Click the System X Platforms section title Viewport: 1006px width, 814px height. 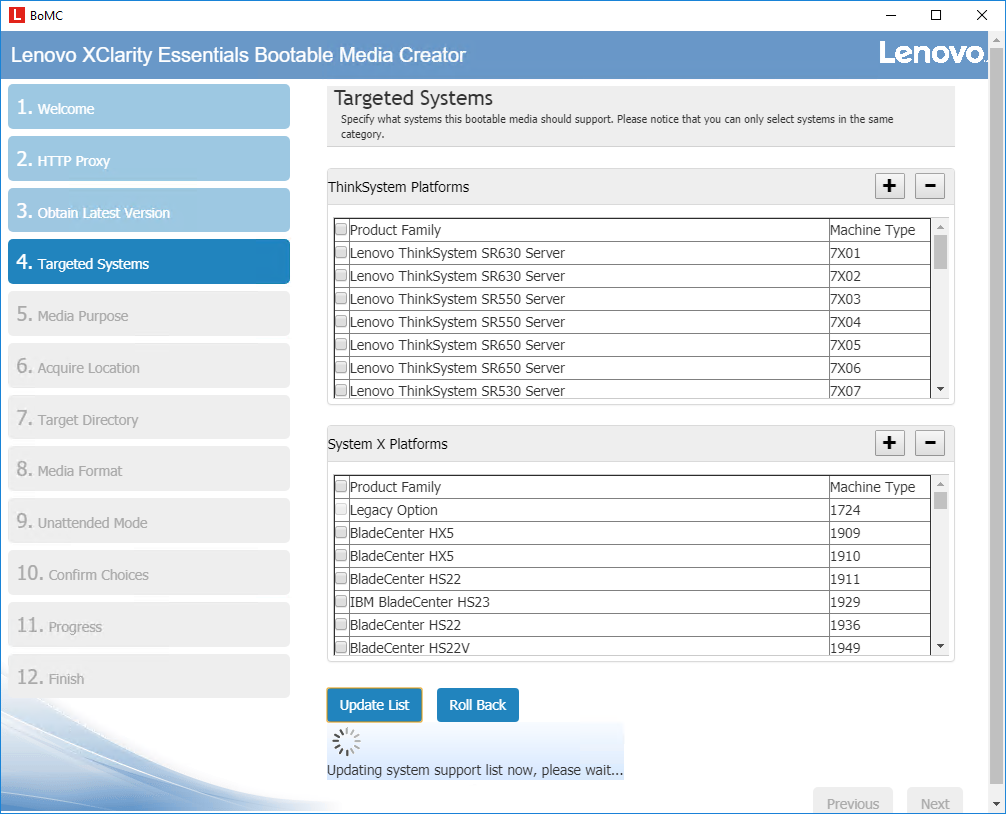388,444
